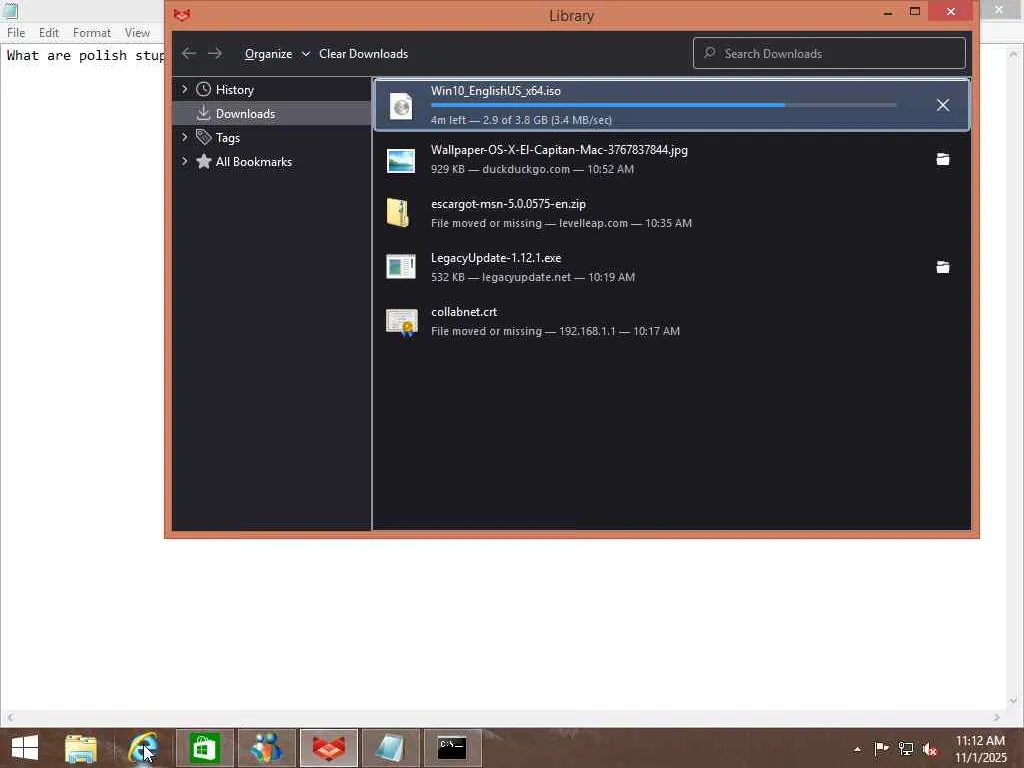The height and width of the screenshot is (768, 1024).
Task: Cancel the Win10_EnglishUS_x64.iso download
Action: click(942, 105)
